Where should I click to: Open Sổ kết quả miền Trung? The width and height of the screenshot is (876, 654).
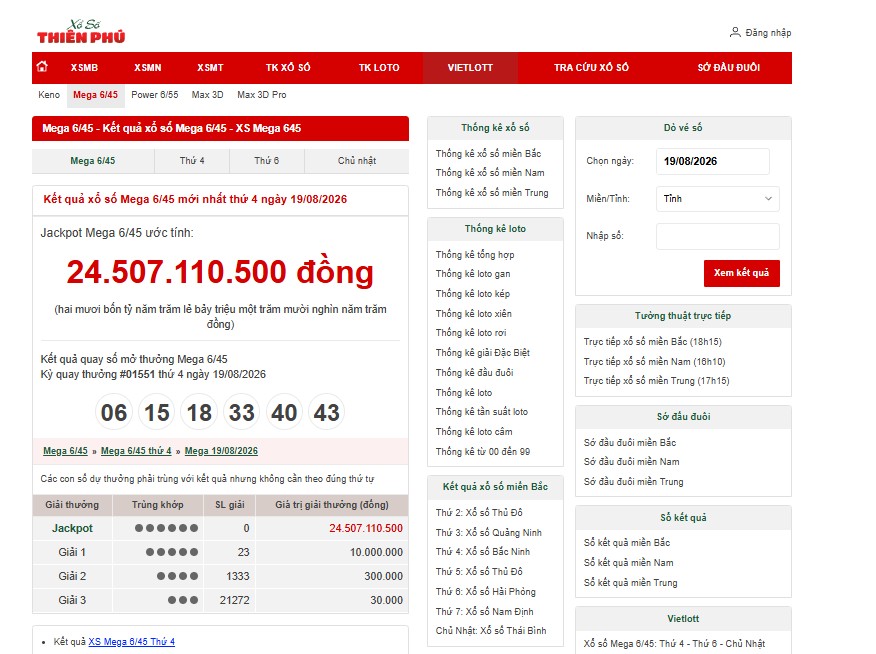(630, 583)
